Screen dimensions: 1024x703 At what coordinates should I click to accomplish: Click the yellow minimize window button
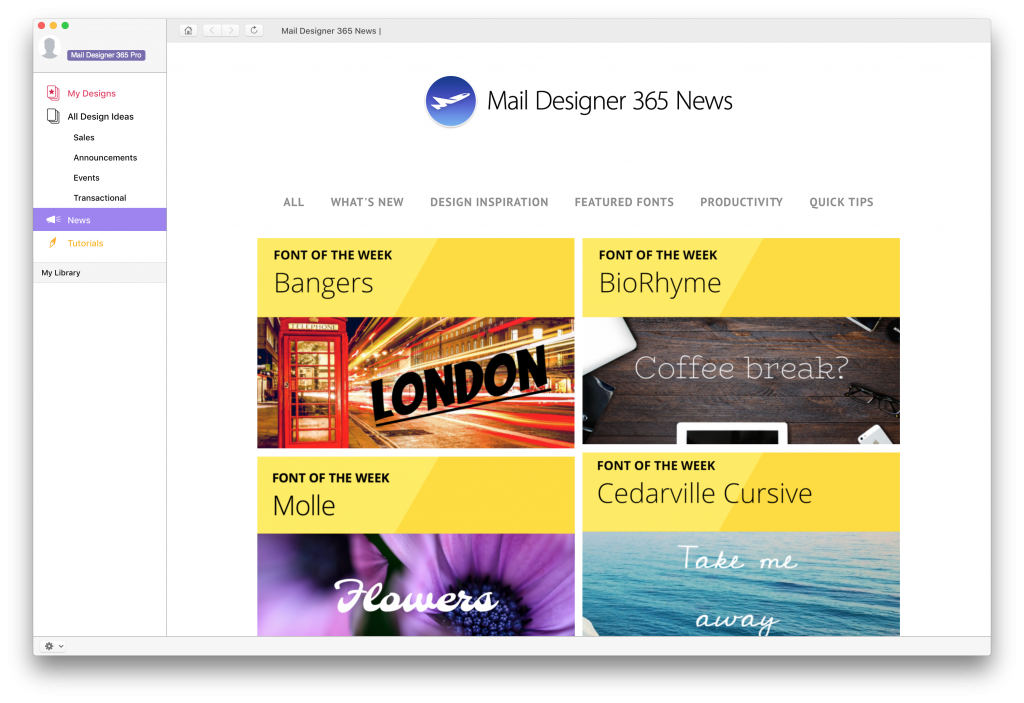pyautogui.click(x=53, y=25)
